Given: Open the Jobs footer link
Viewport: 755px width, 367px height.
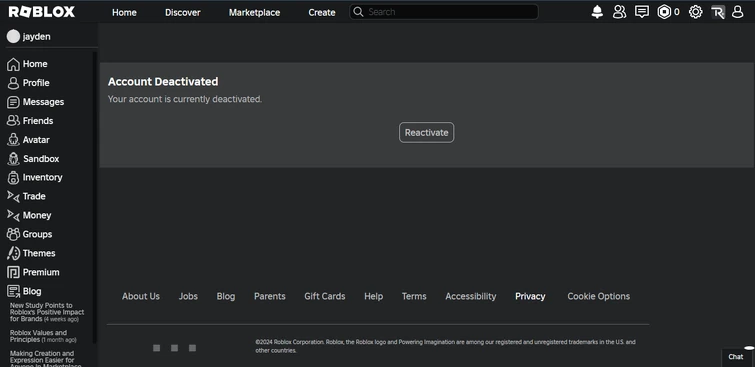Looking at the screenshot, I should (x=188, y=297).
